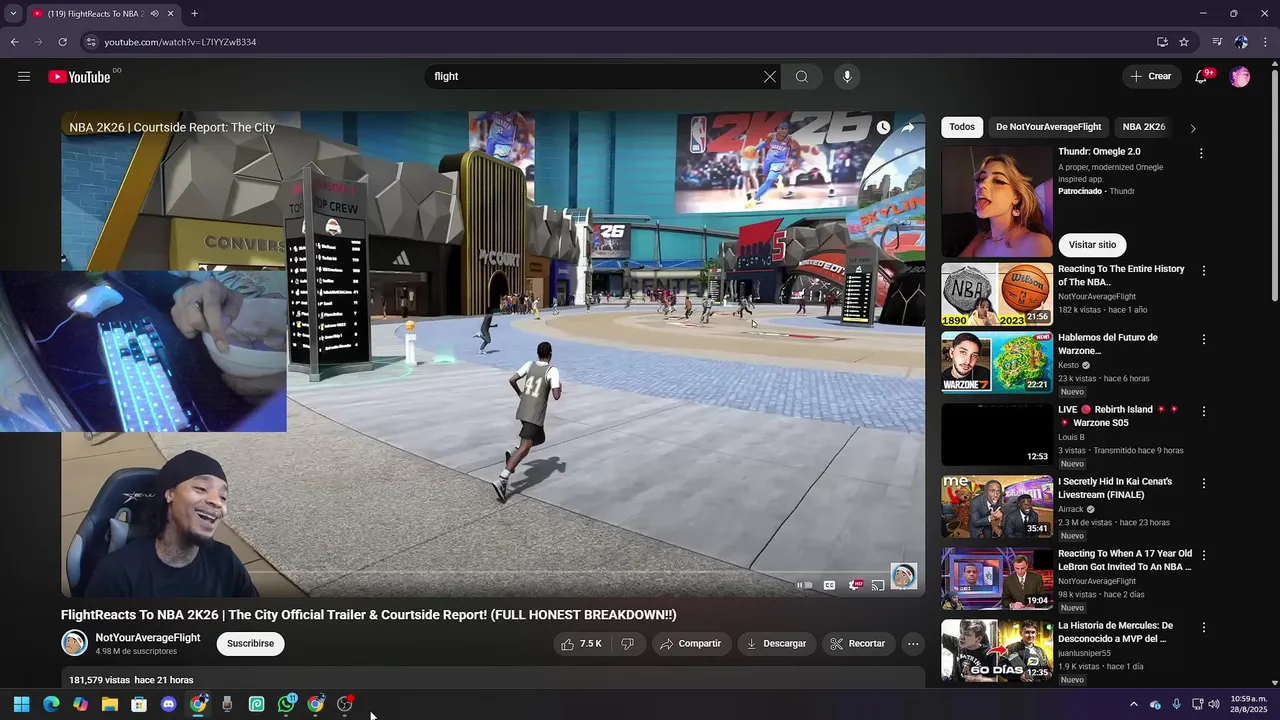Share video using arrow icon on player

[x=908, y=128]
